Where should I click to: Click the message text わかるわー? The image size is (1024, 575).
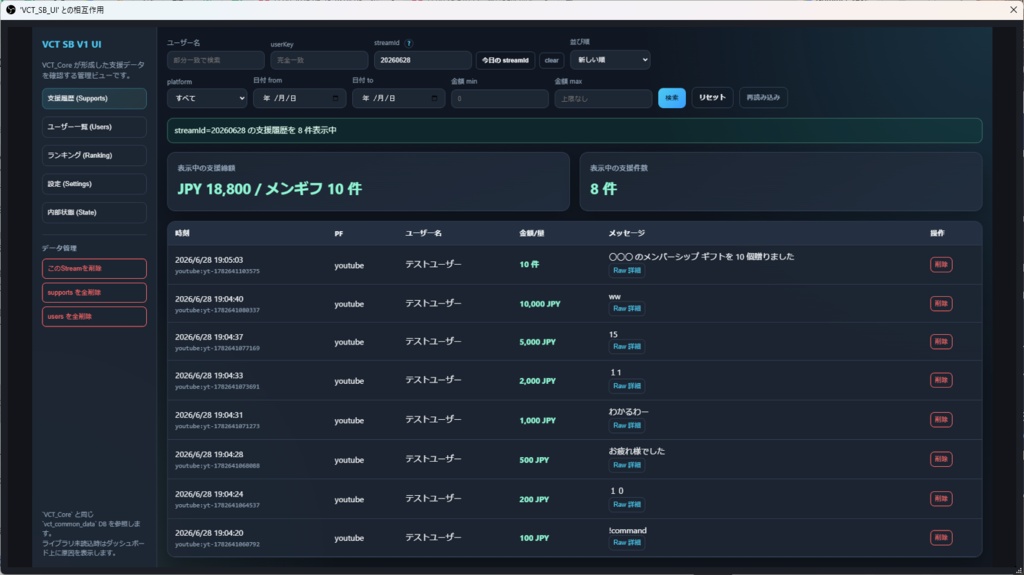pyautogui.click(x=629, y=412)
